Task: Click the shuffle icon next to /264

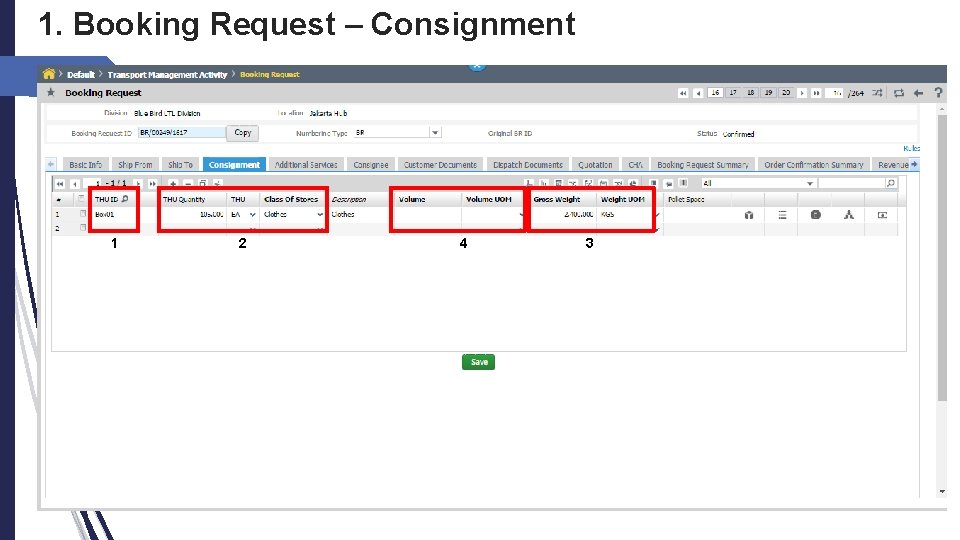Action: [x=877, y=93]
